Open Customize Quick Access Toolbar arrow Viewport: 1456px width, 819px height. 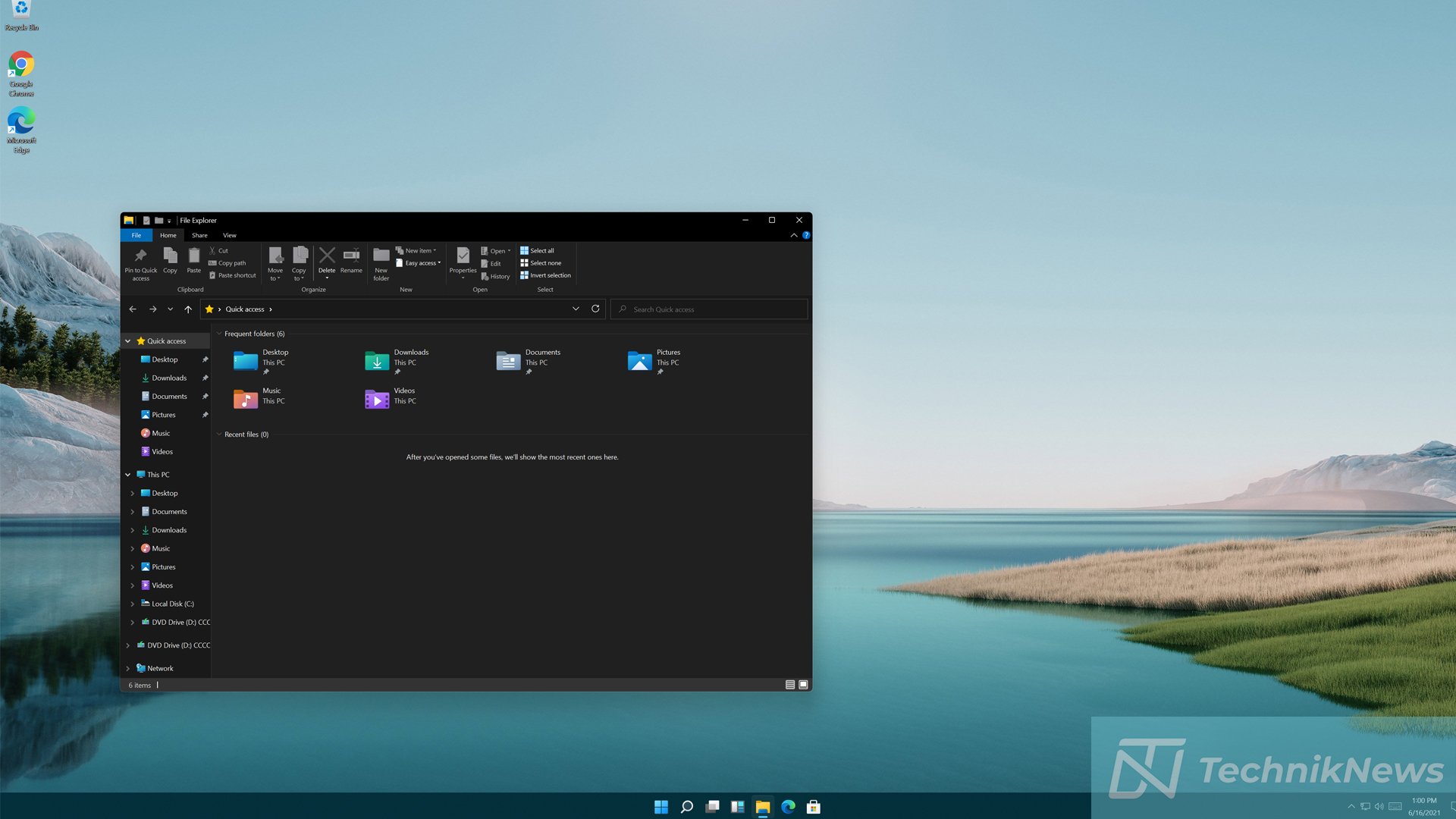point(169,221)
